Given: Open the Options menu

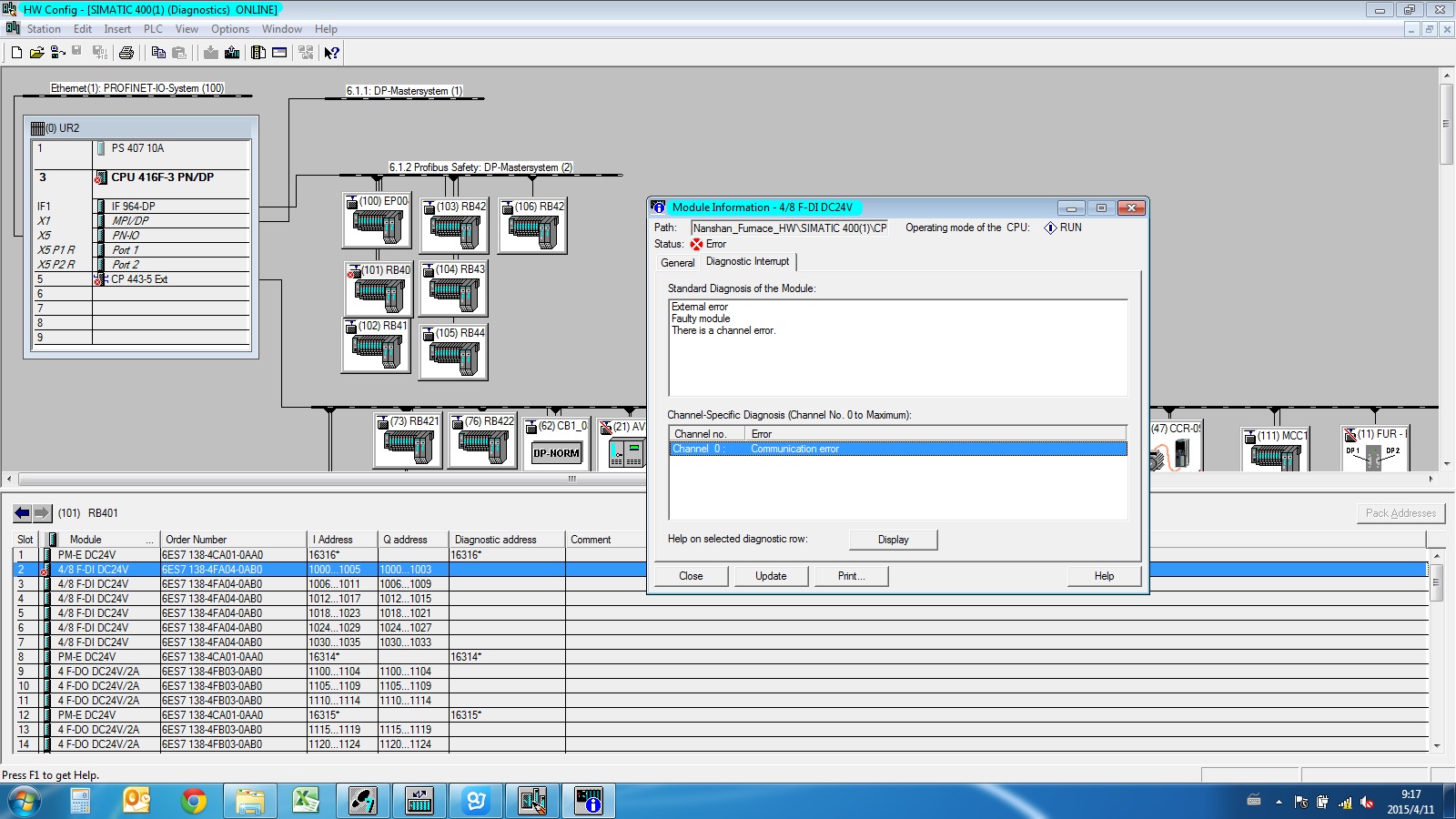Looking at the screenshot, I should [x=230, y=29].
